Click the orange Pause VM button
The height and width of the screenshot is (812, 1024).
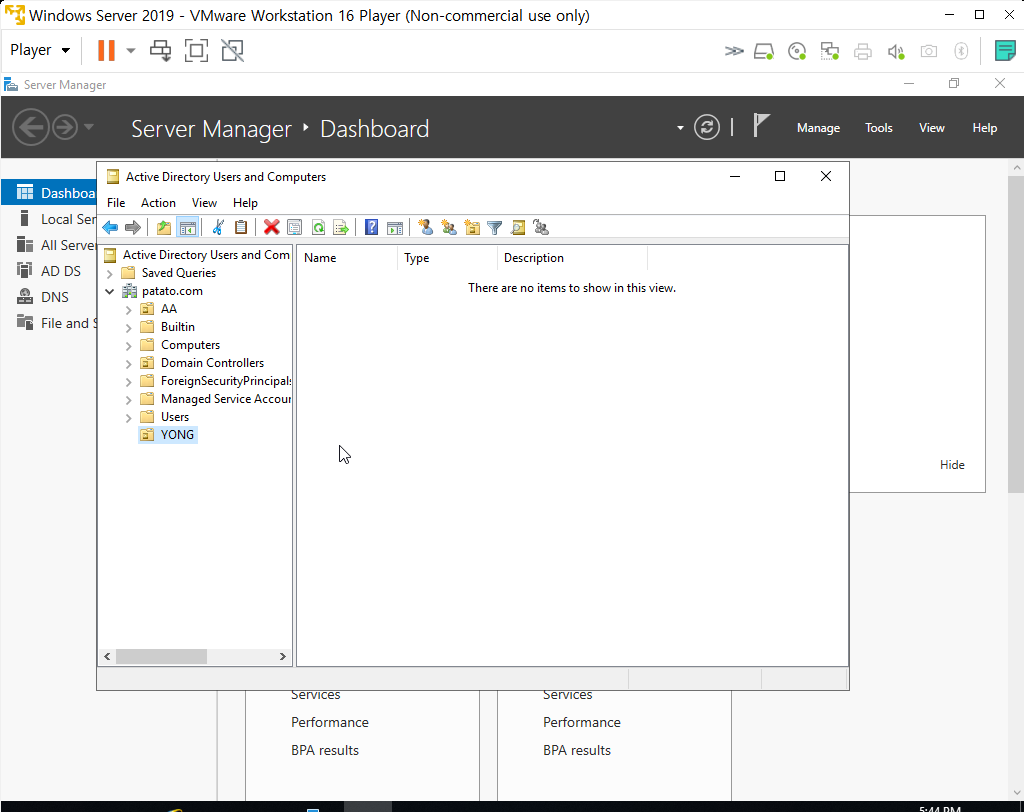click(x=106, y=50)
